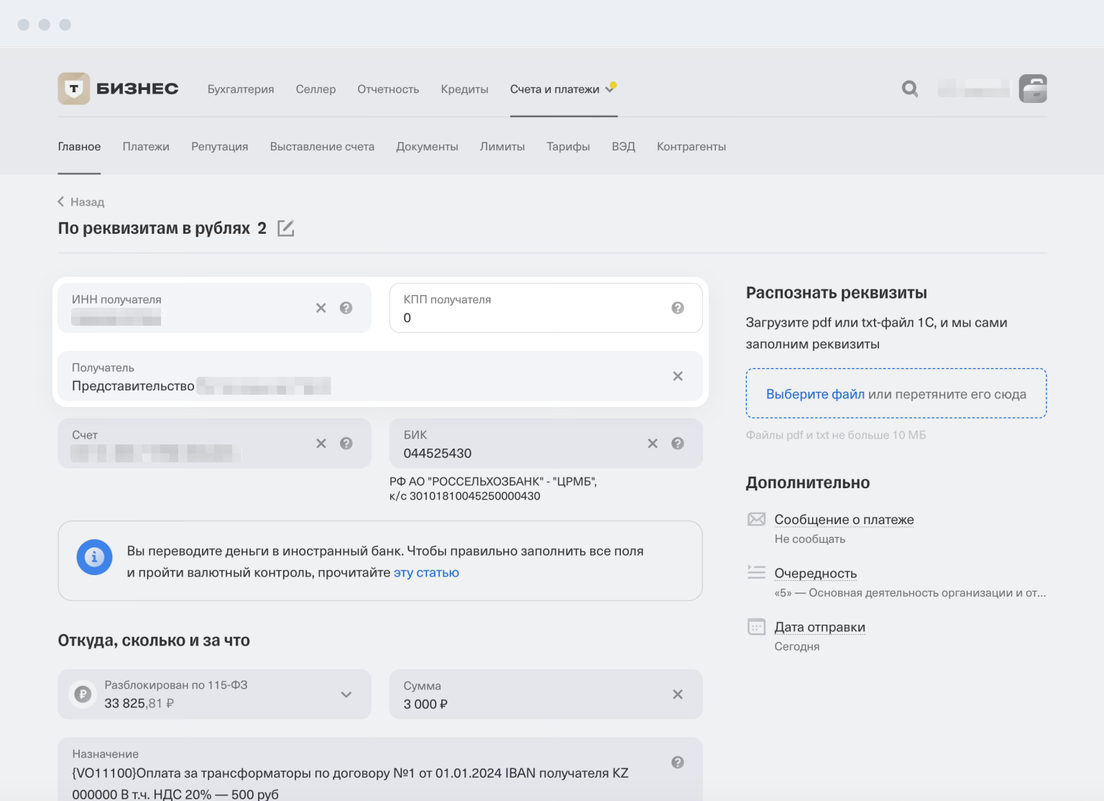This screenshot has height=801, width=1104.
Task: Click the search magnifier icon in header
Action: click(909, 89)
